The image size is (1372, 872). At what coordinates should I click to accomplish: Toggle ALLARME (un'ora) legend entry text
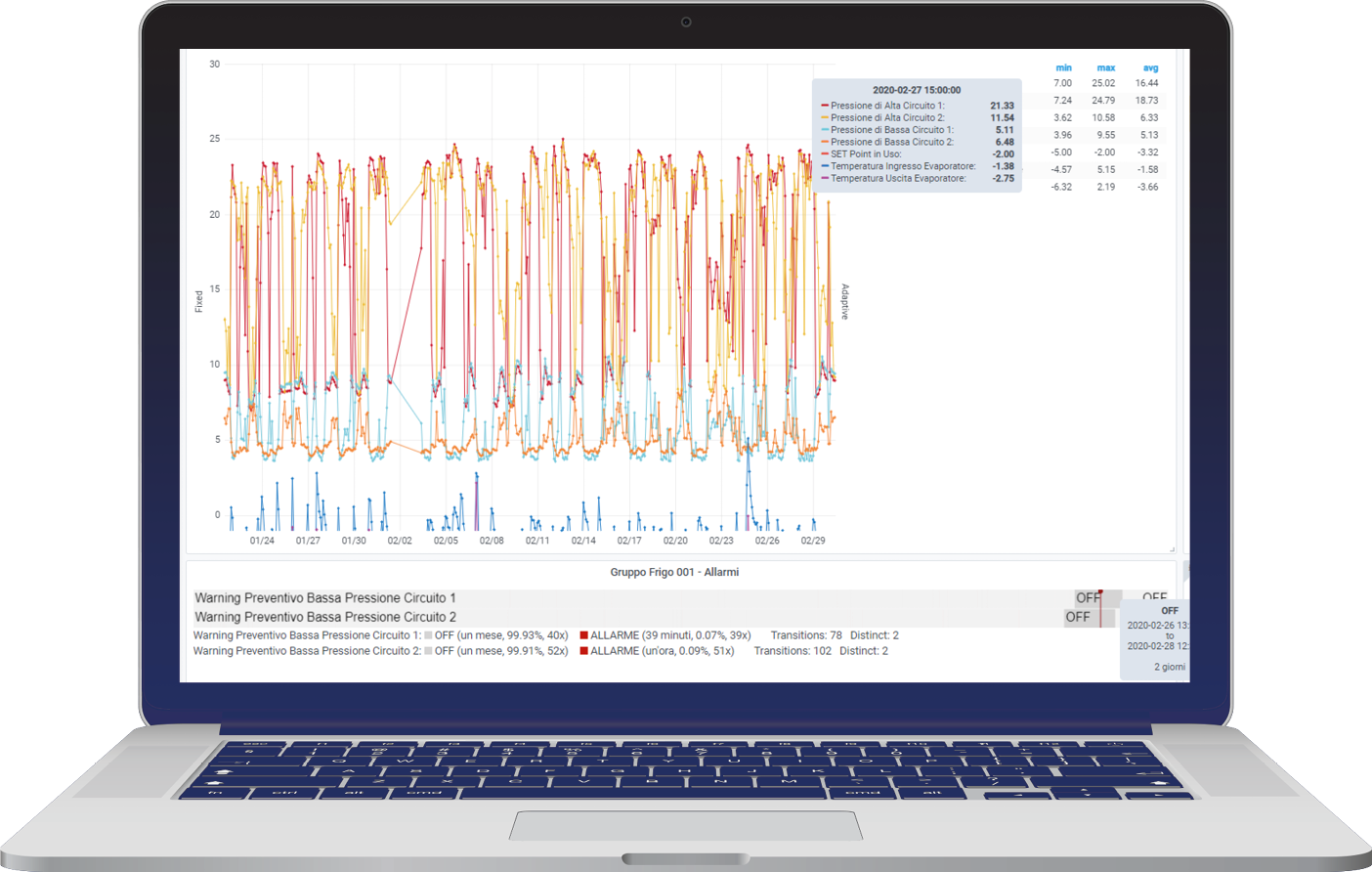(662, 651)
